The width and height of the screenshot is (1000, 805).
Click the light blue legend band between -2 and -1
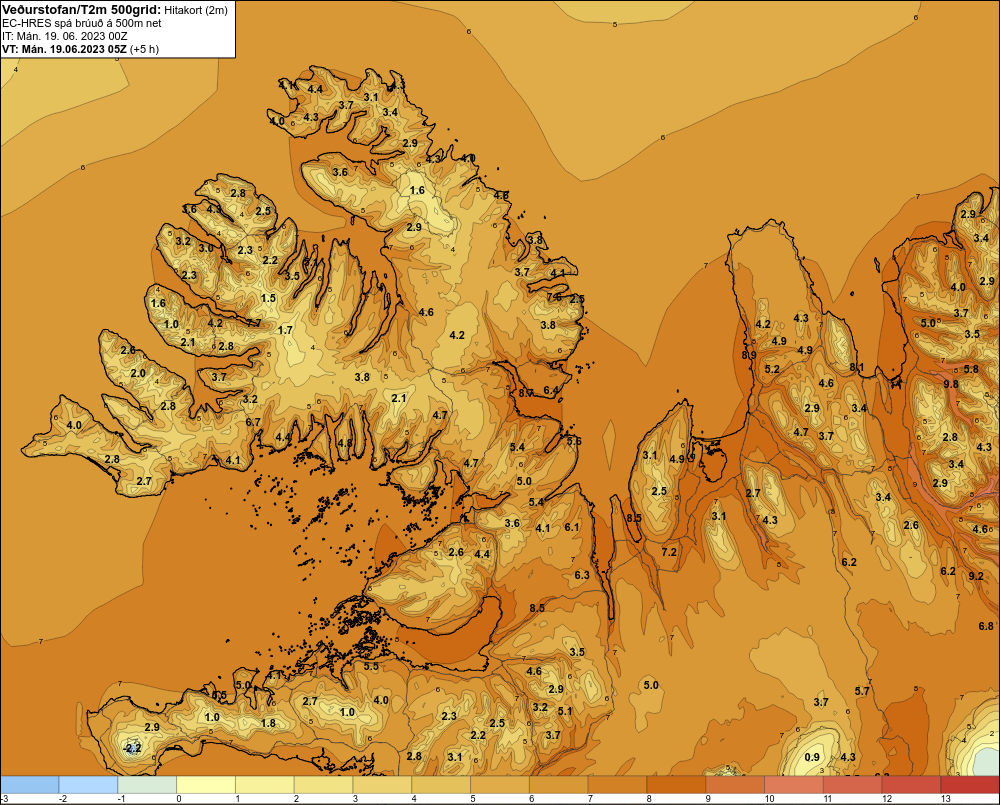pos(88,785)
